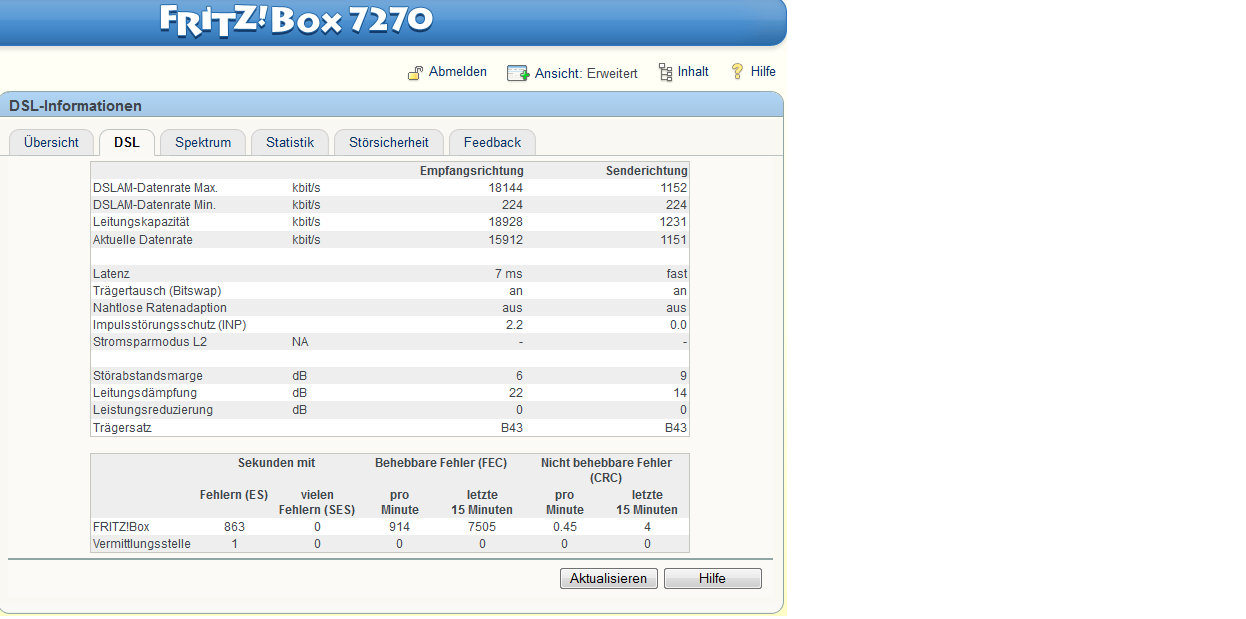Click the Trägersatz row label

click(122, 428)
